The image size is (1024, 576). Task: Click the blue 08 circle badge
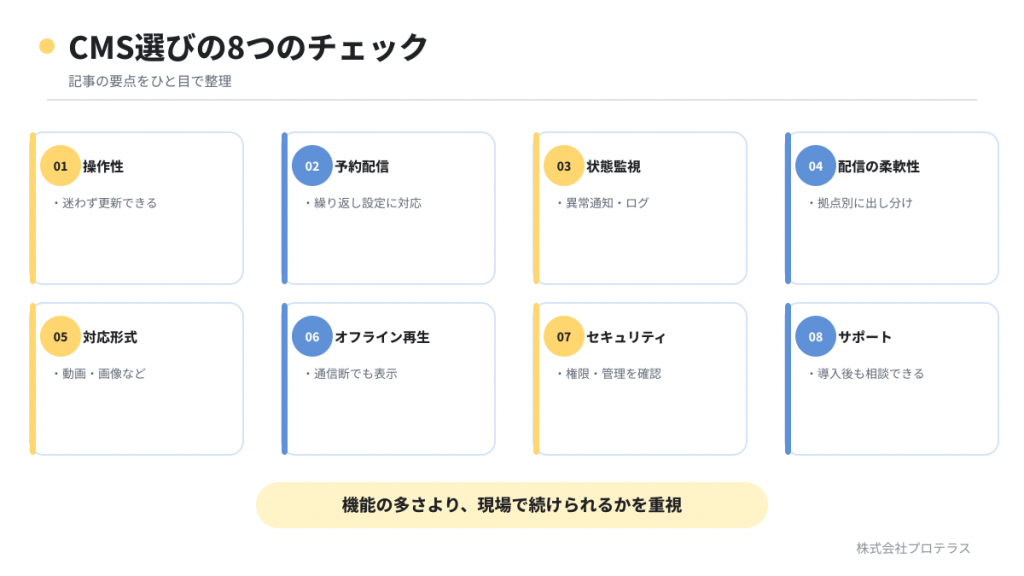816,336
